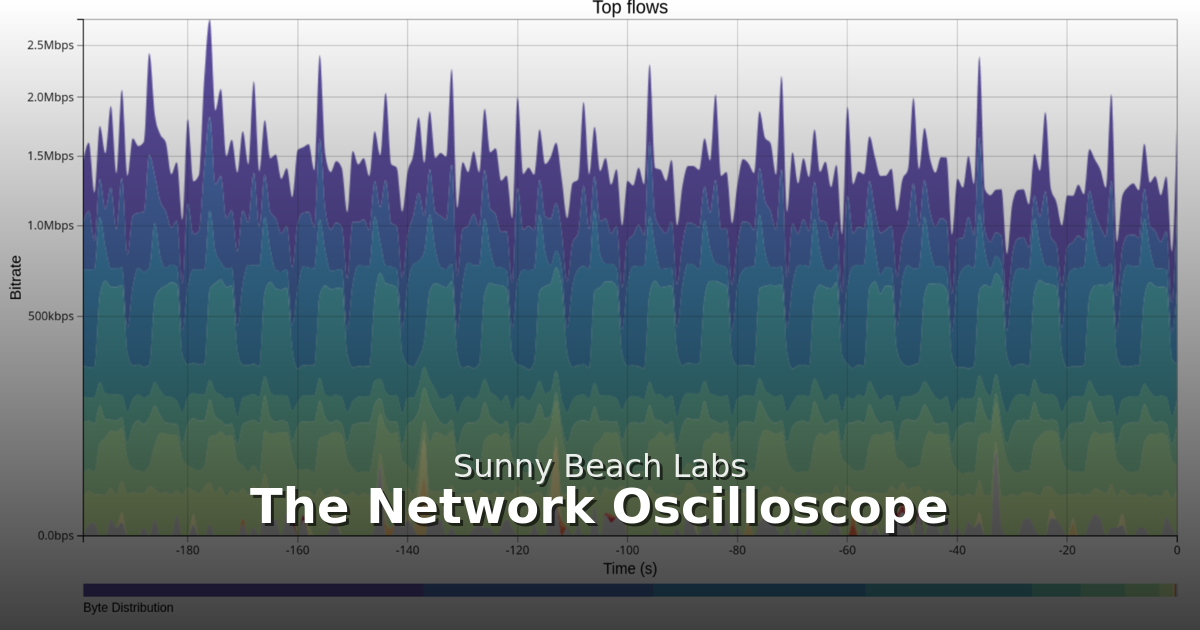Select the 2.0Mbps bitrate axis label
Image resolution: width=1200 pixels, height=630 pixels.
click(51, 97)
